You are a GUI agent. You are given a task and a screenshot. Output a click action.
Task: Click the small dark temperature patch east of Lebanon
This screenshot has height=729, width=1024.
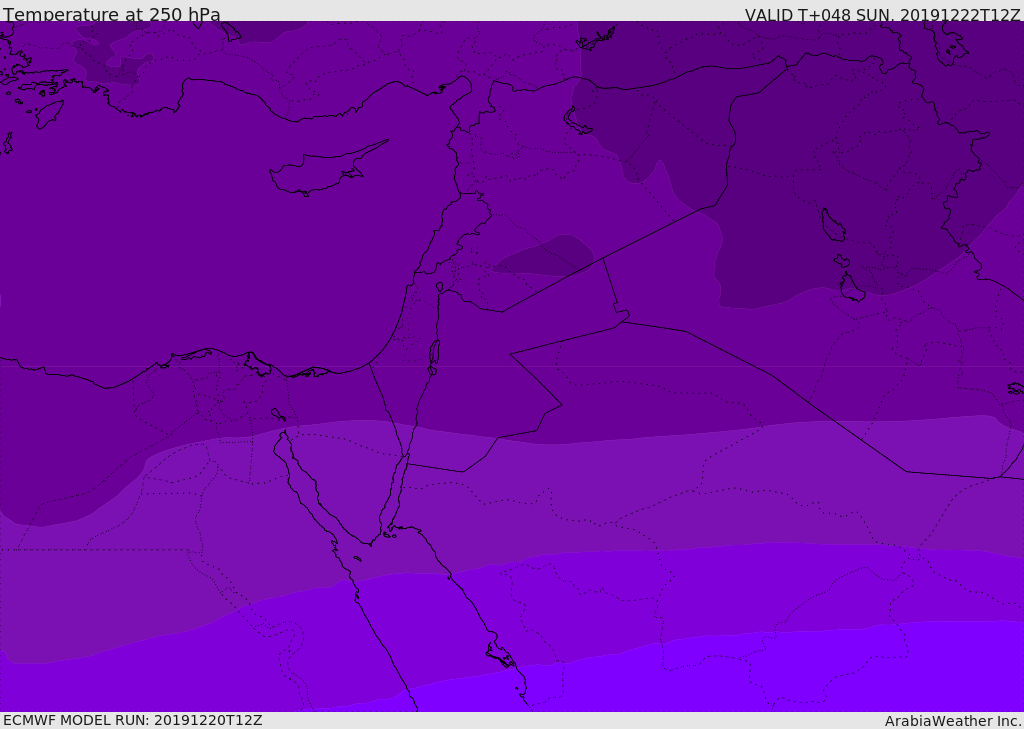(x=543, y=255)
